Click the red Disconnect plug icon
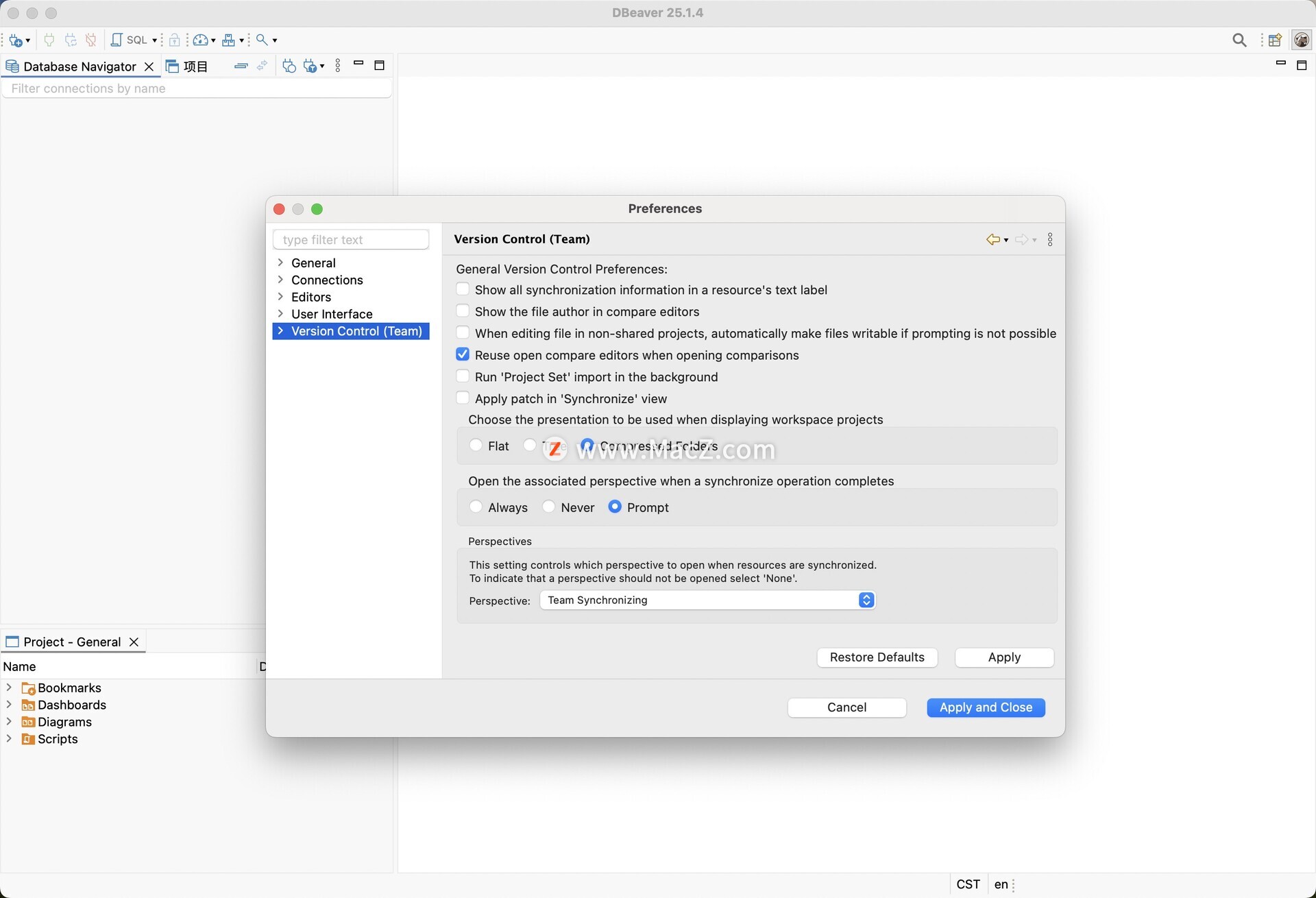Image resolution: width=1316 pixels, height=898 pixels. point(91,40)
